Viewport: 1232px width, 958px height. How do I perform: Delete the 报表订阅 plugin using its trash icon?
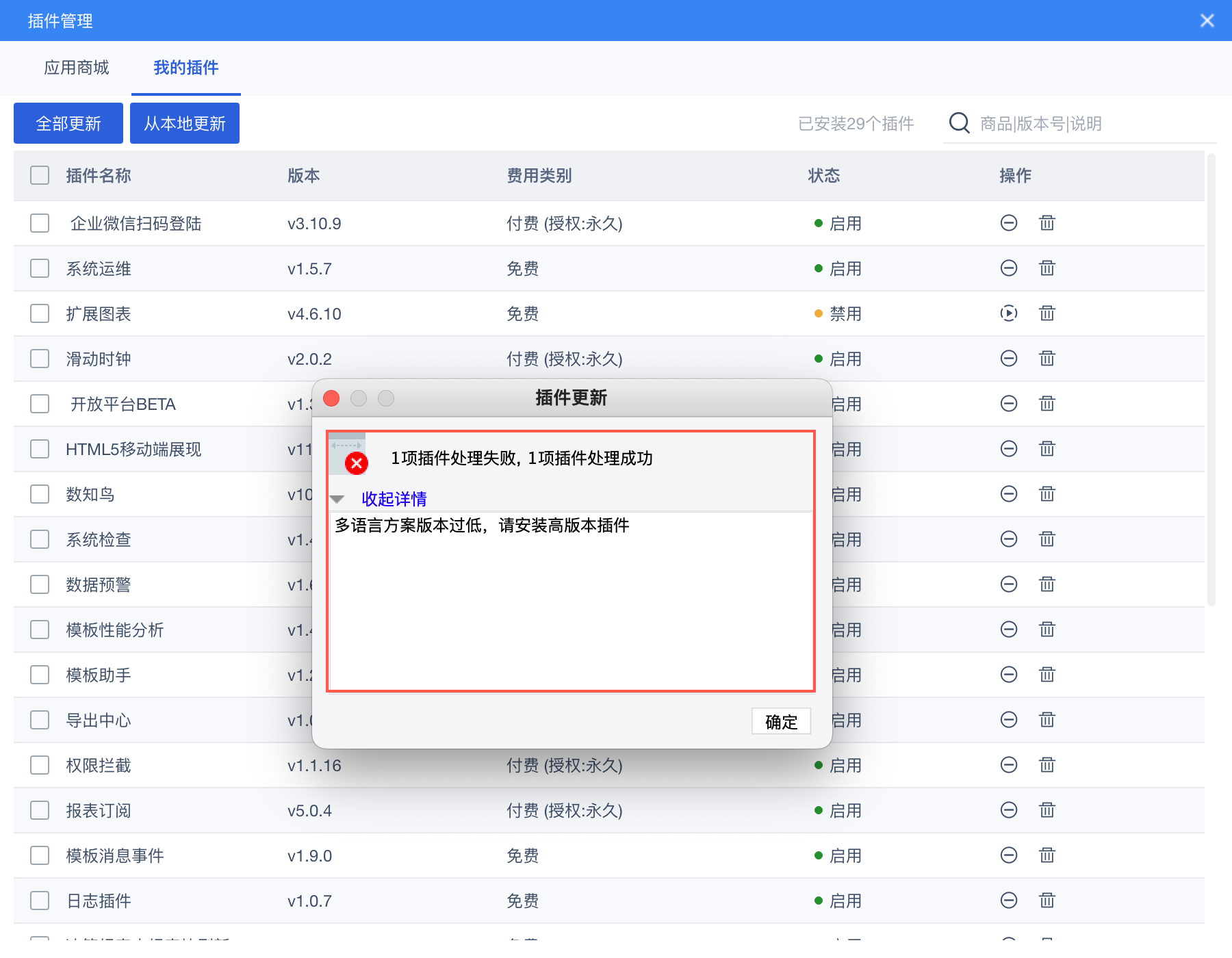click(x=1047, y=810)
